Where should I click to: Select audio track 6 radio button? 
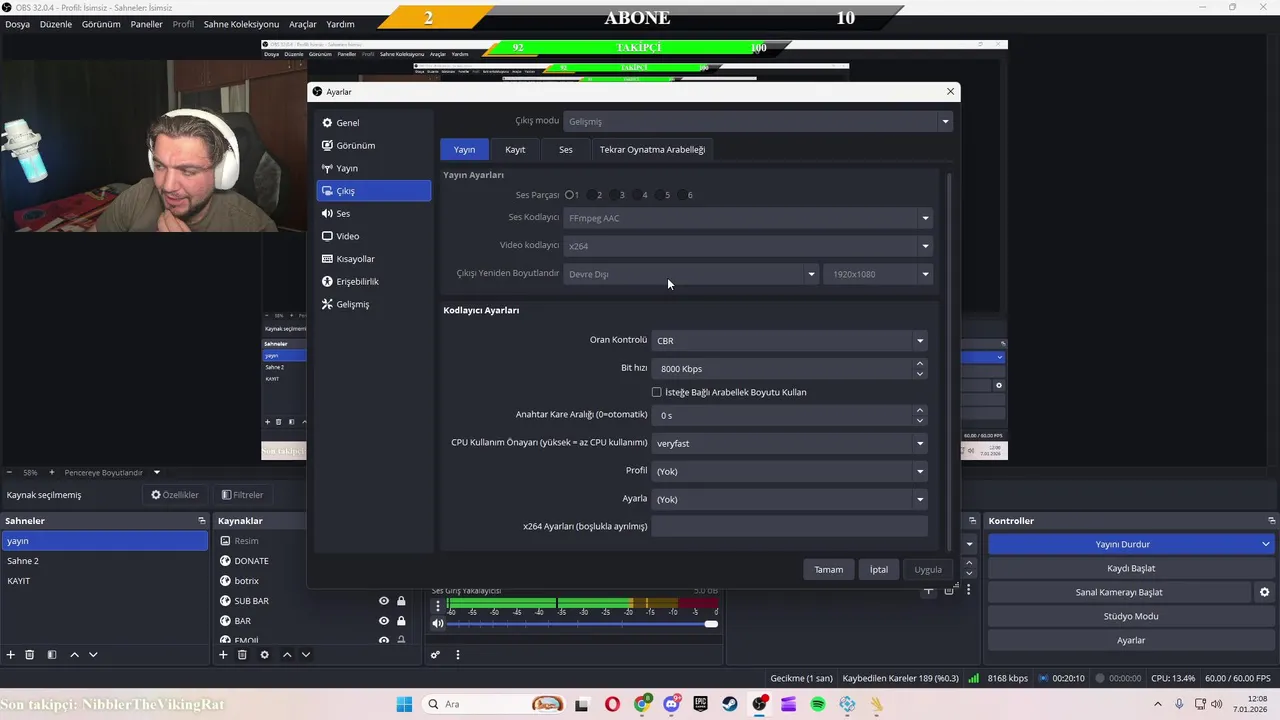coord(684,195)
